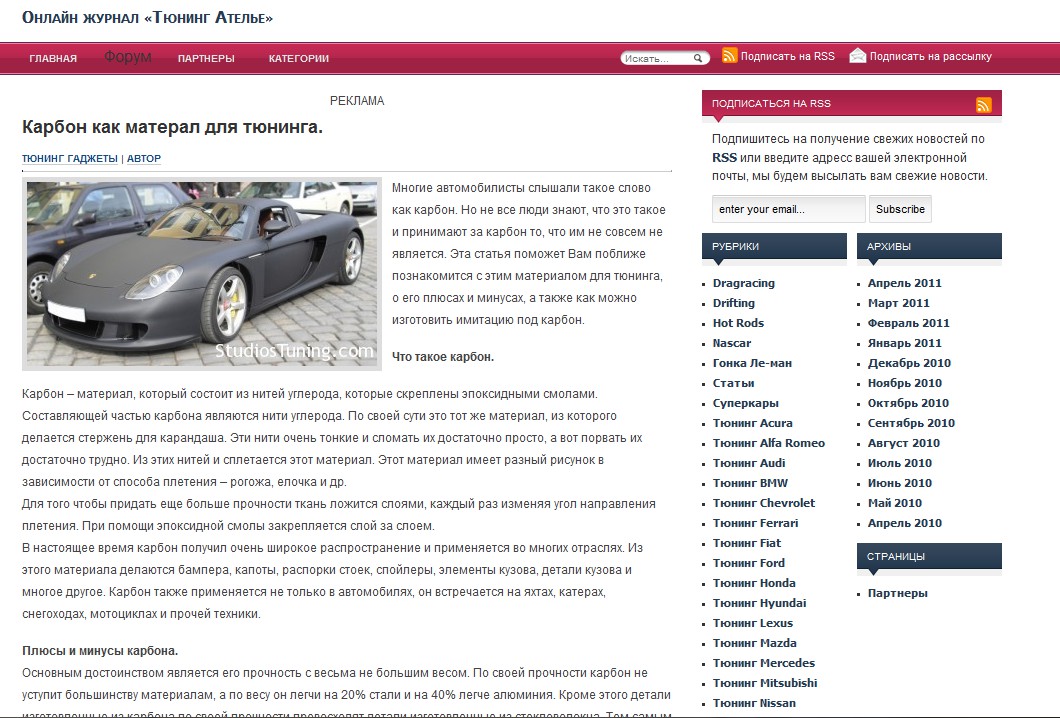
Task: Click inside the Искать search box
Action: [x=656, y=59]
